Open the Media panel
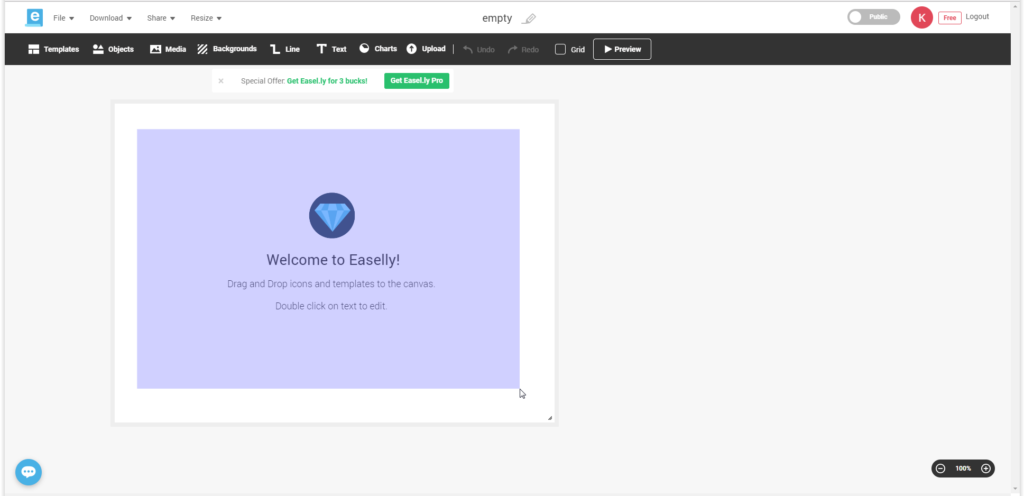 point(168,49)
